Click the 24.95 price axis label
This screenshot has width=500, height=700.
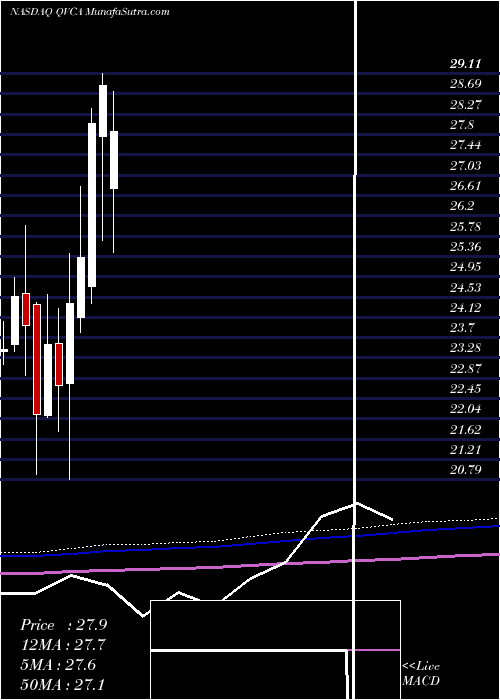click(x=465, y=268)
